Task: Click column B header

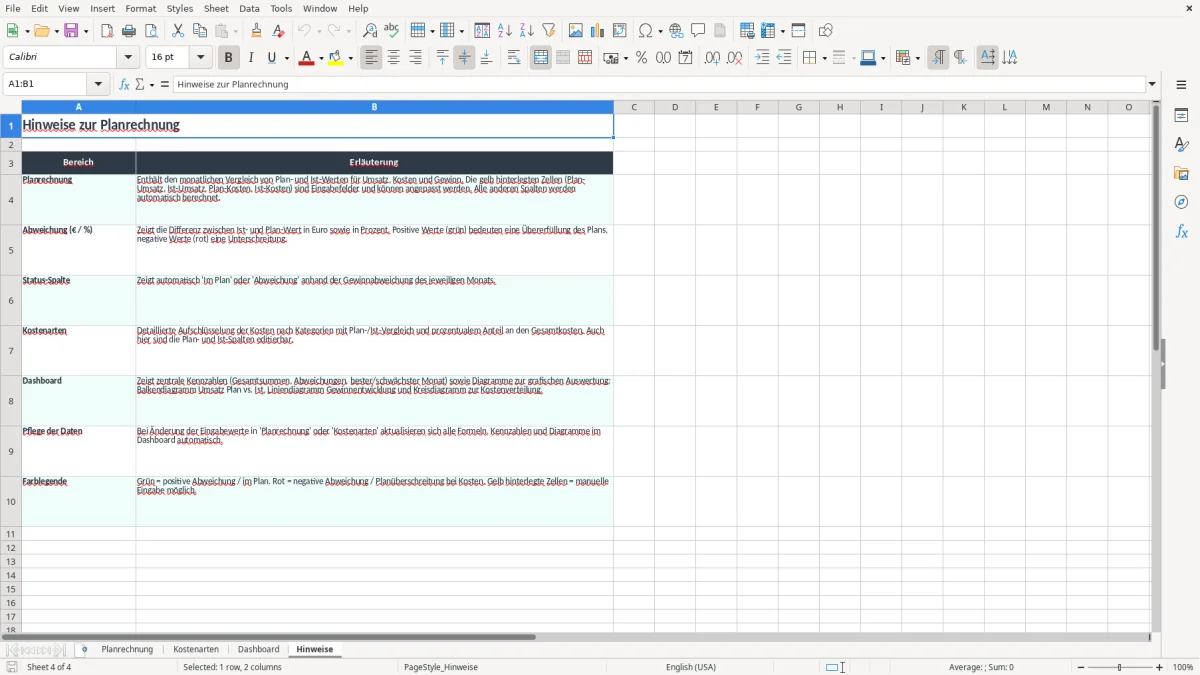Action: 374,107
